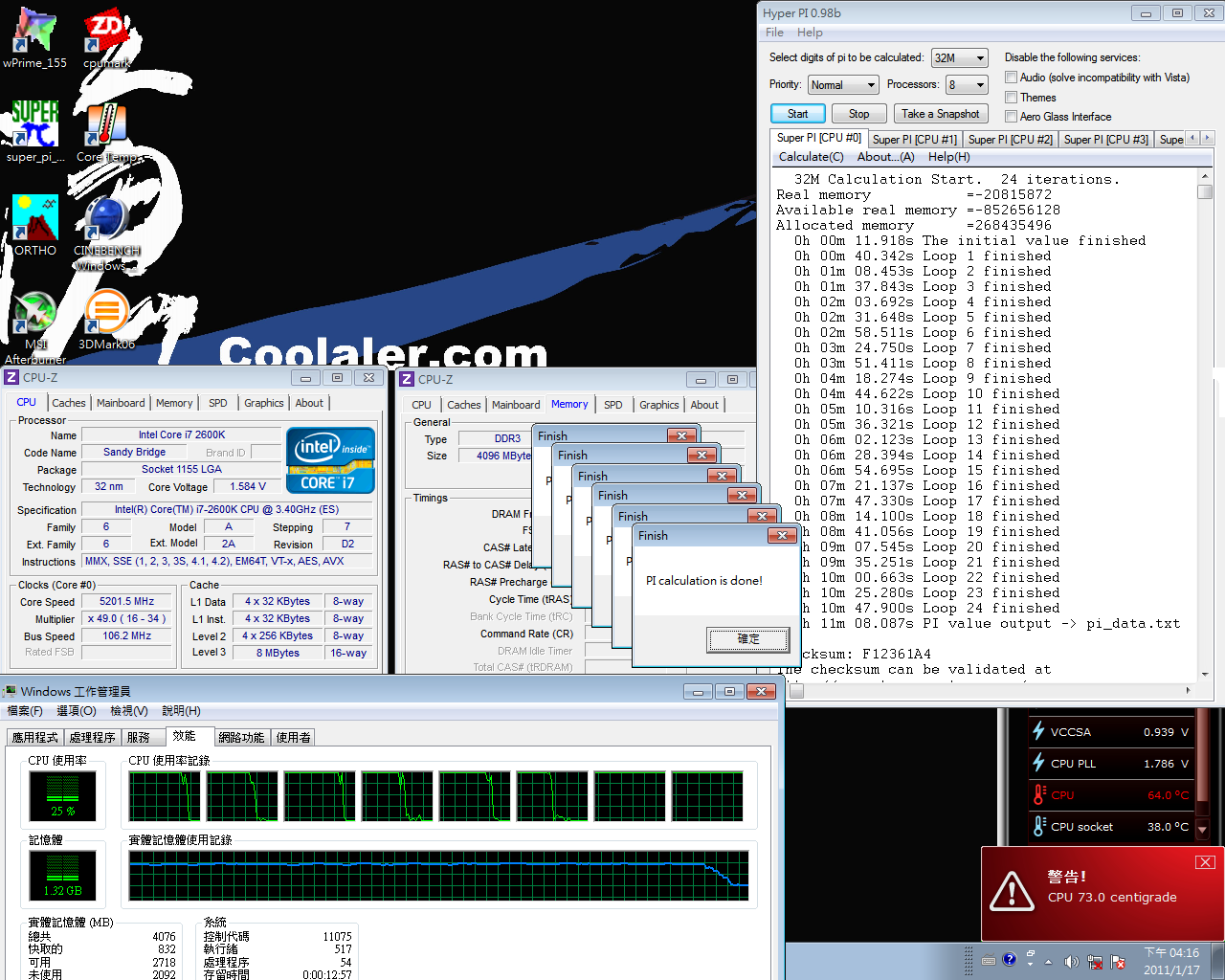Toggle Audio service disable checkbox in Hyper PI
The height and width of the screenshot is (980, 1225).
[x=1011, y=78]
